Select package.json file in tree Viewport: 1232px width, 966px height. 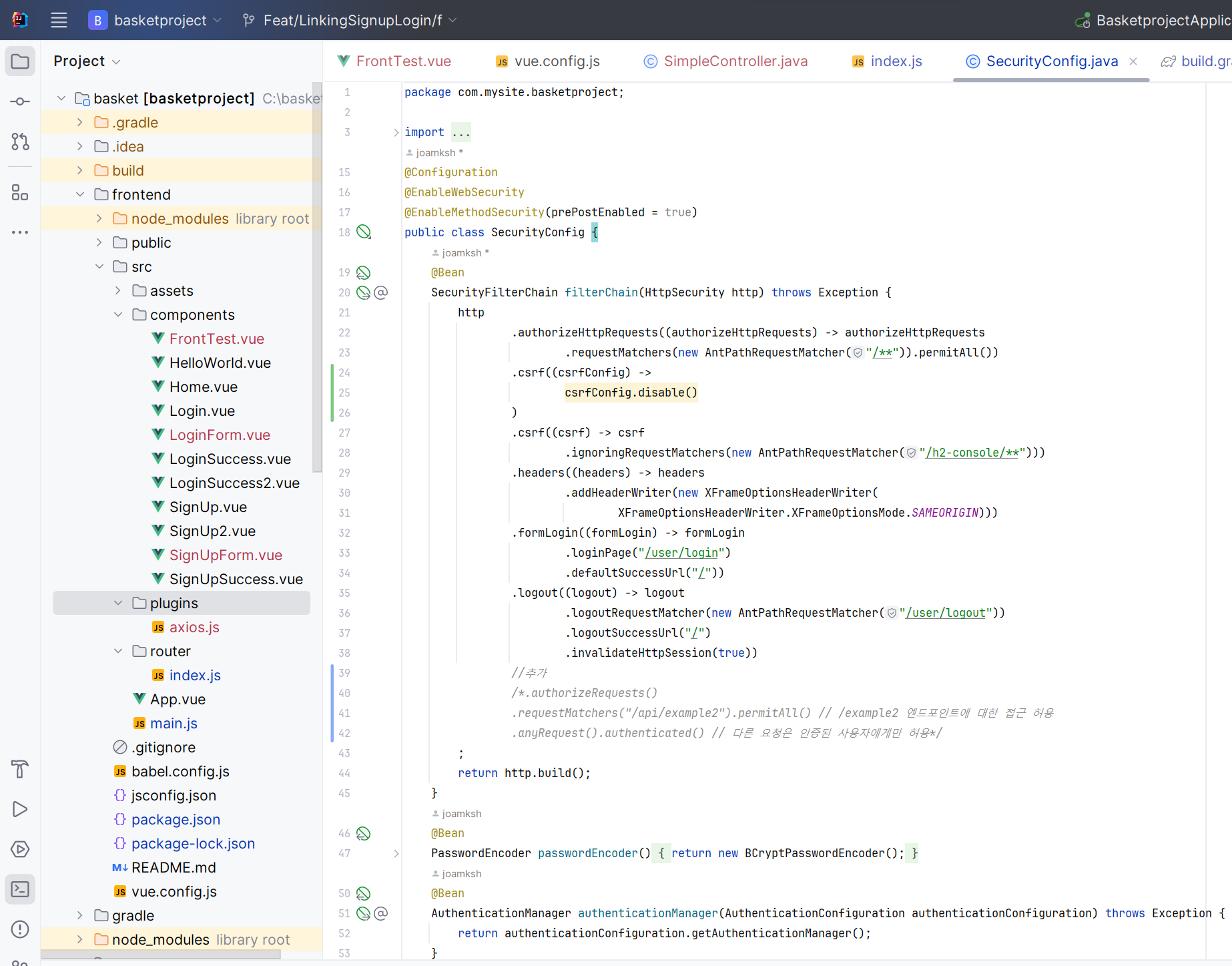click(176, 819)
